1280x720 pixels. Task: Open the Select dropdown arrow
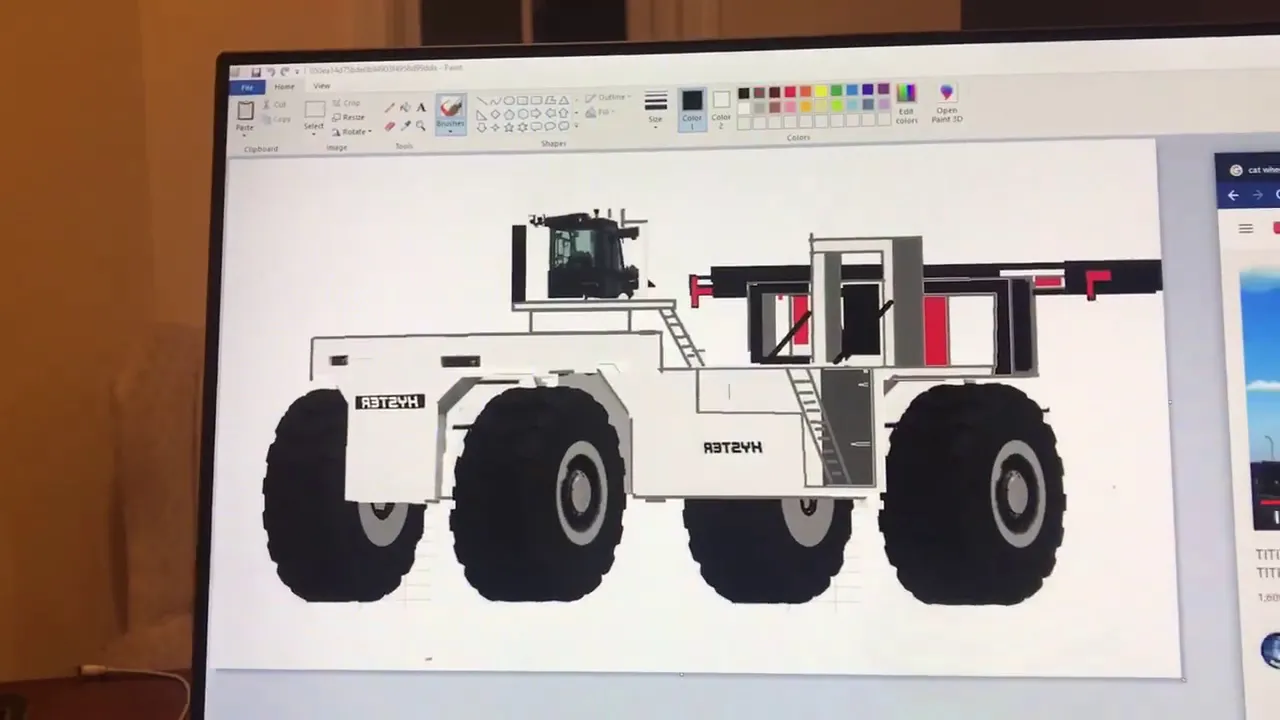[314, 134]
